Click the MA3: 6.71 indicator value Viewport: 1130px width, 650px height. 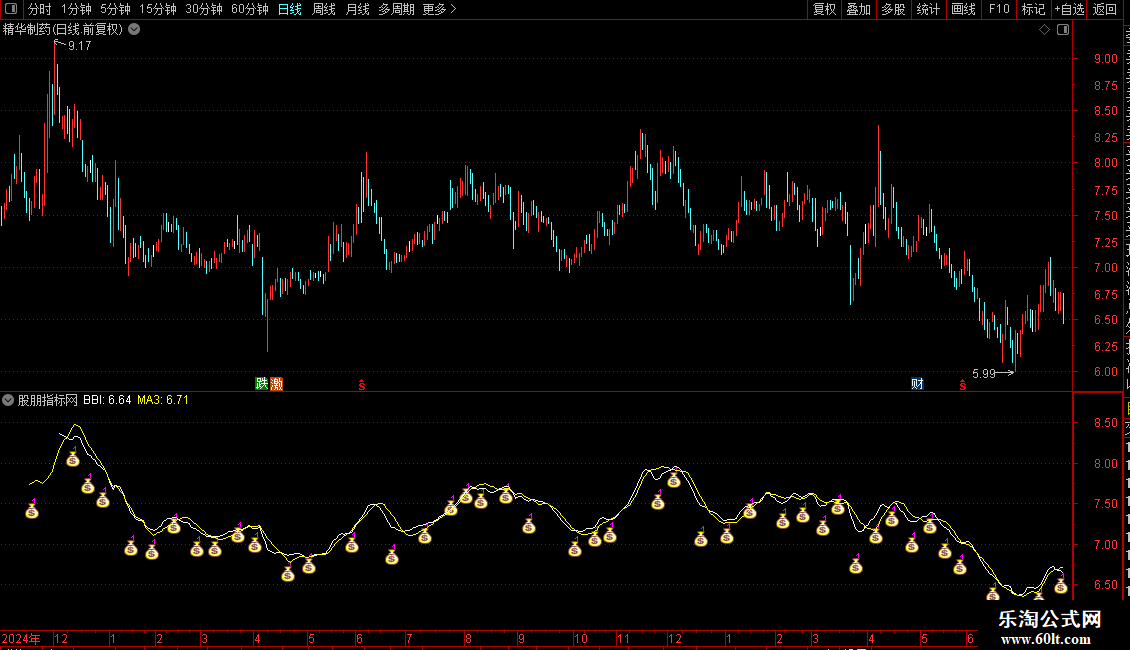163,400
